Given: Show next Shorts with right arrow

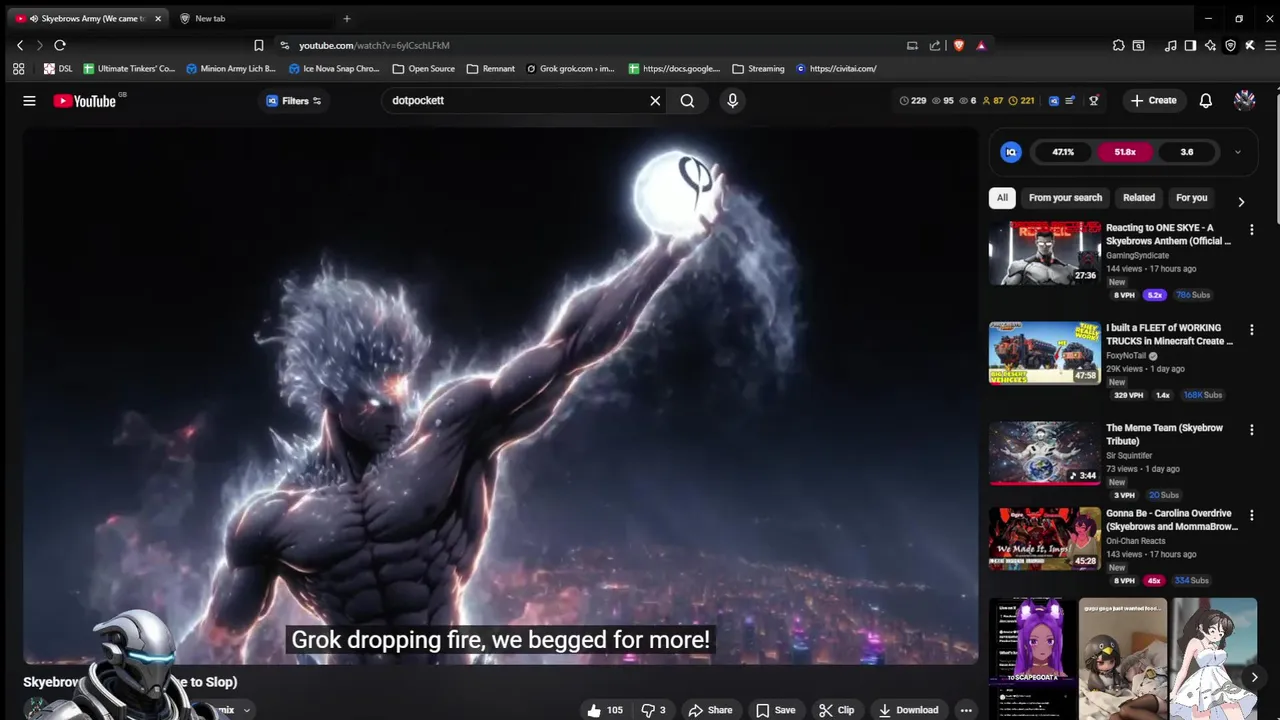Looking at the screenshot, I should [x=1254, y=677].
